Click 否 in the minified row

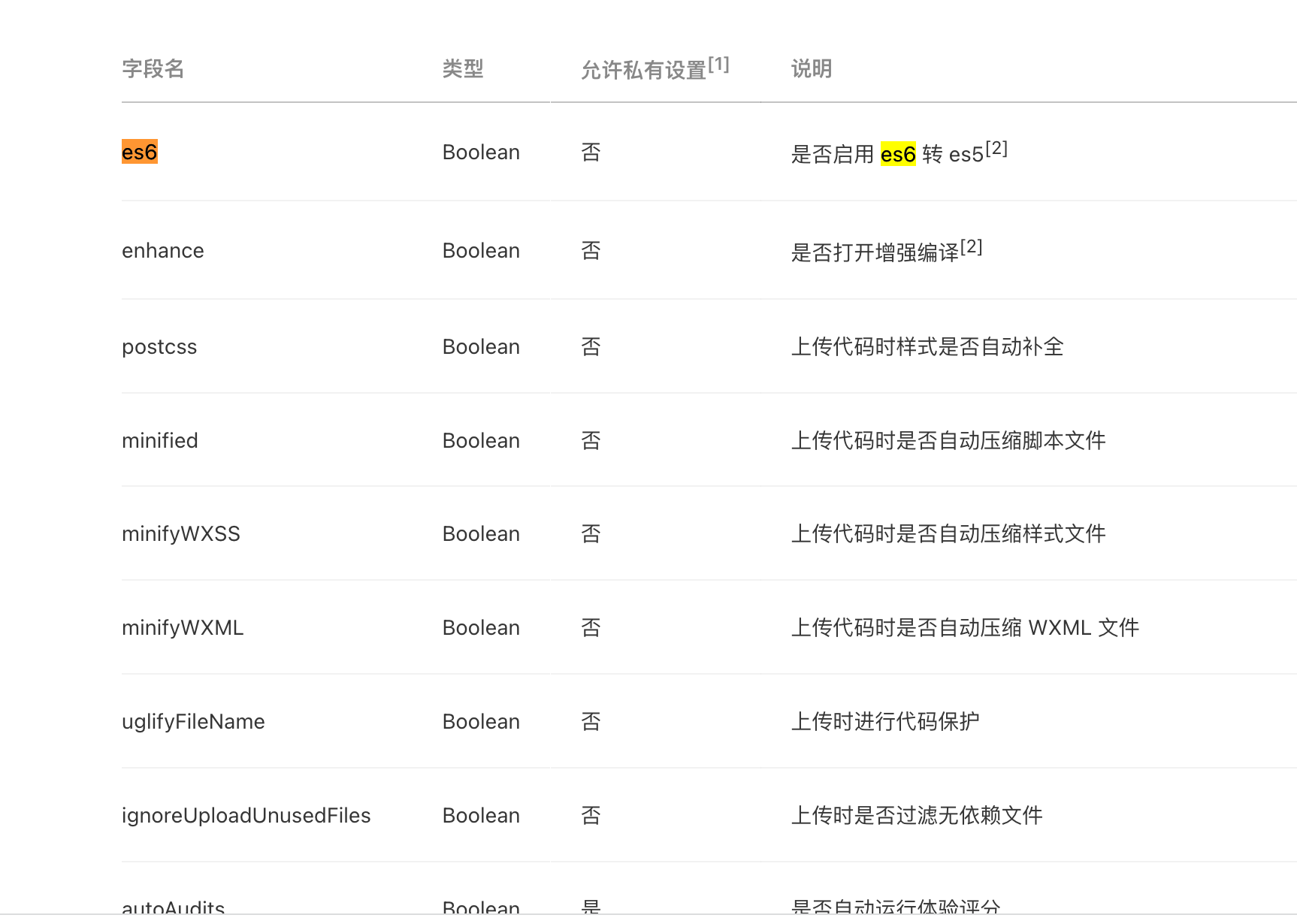[591, 441]
